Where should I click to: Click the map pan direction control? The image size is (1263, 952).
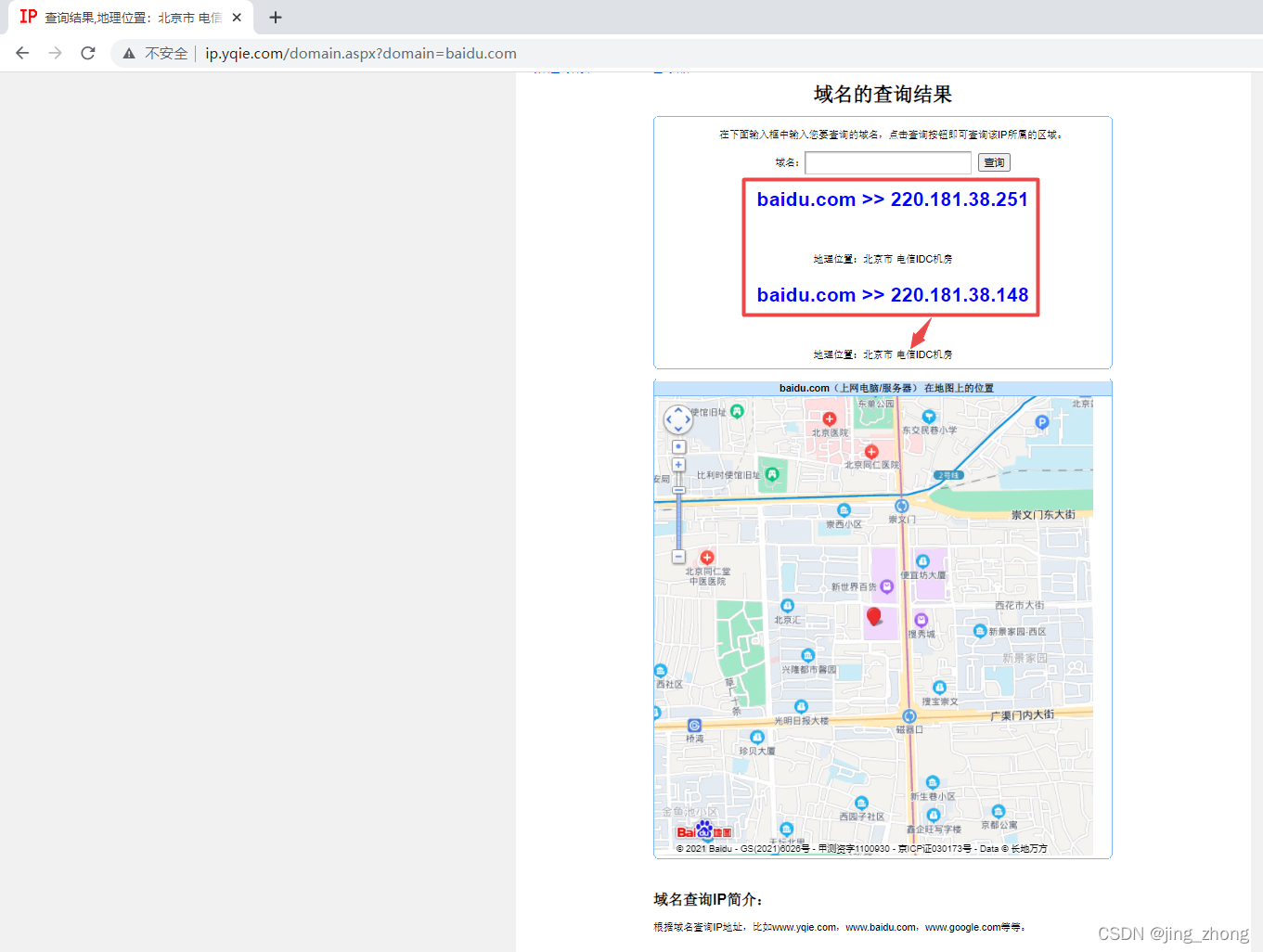pyautogui.click(x=678, y=419)
